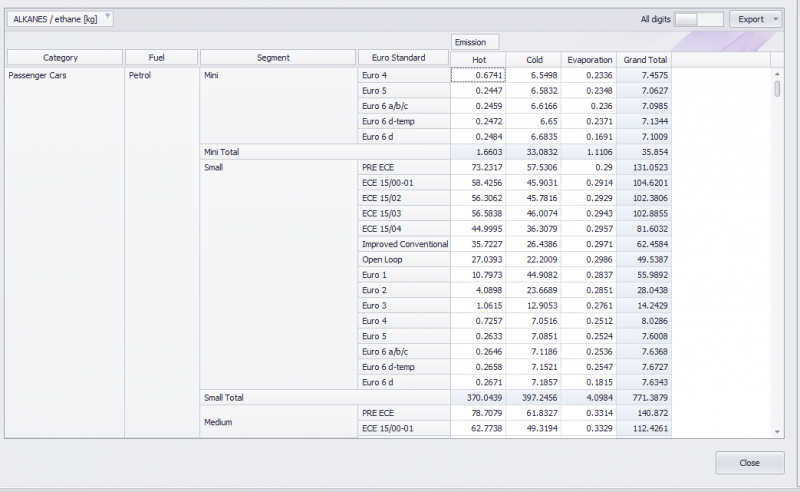Click the Segment column header
The image size is (800, 492).
(x=277, y=58)
